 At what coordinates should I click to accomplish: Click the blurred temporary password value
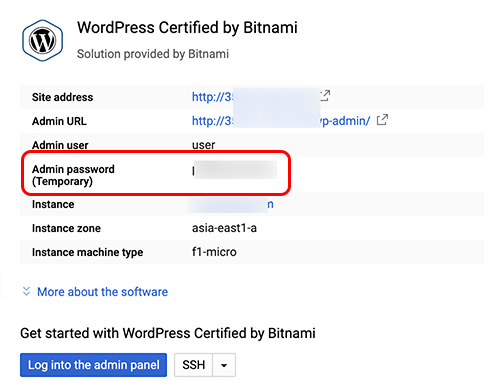coord(235,170)
